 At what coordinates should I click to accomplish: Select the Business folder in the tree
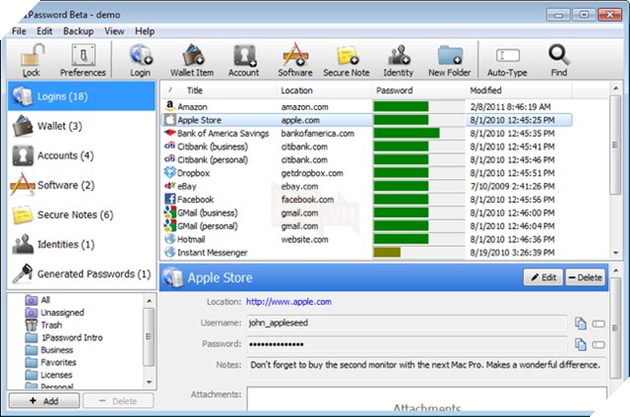pyautogui.click(x=58, y=351)
